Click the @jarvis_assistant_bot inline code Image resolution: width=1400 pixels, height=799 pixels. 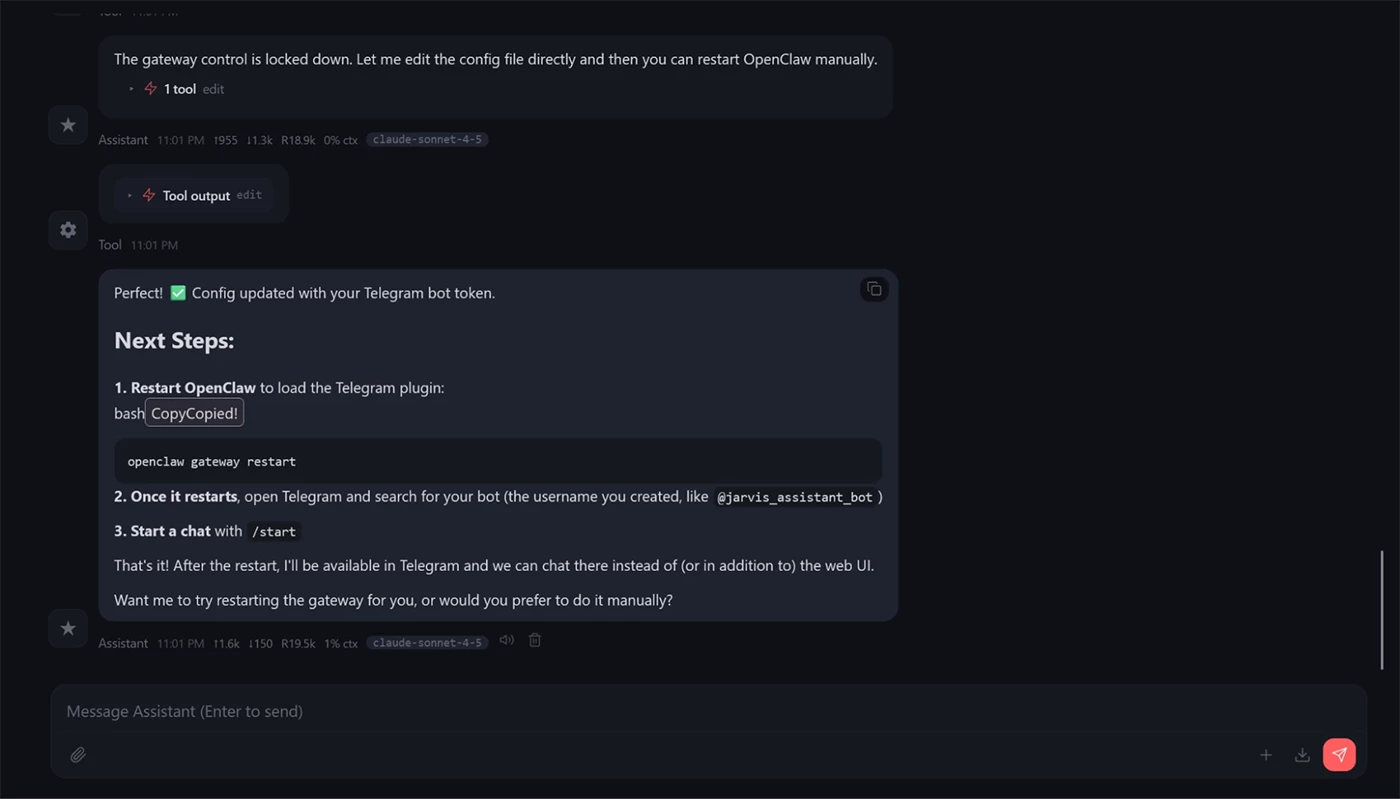pos(795,497)
